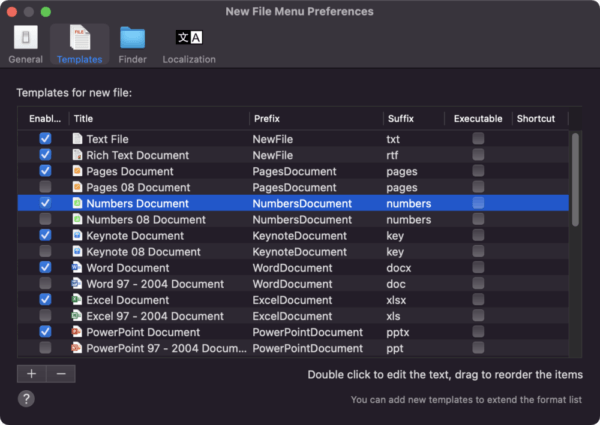The height and width of the screenshot is (425, 600).
Task: Sort by the Prefix column header
Action: 316,119
